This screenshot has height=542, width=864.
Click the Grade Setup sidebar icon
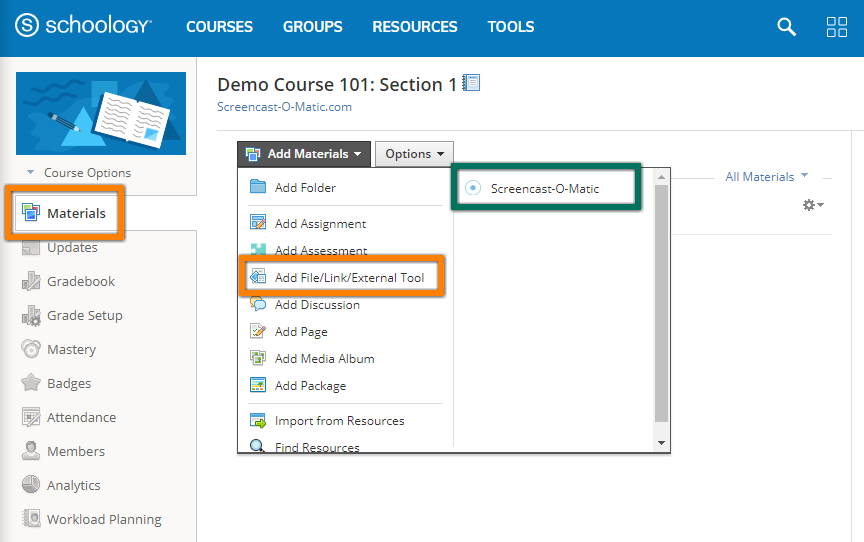click(x=31, y=316)
